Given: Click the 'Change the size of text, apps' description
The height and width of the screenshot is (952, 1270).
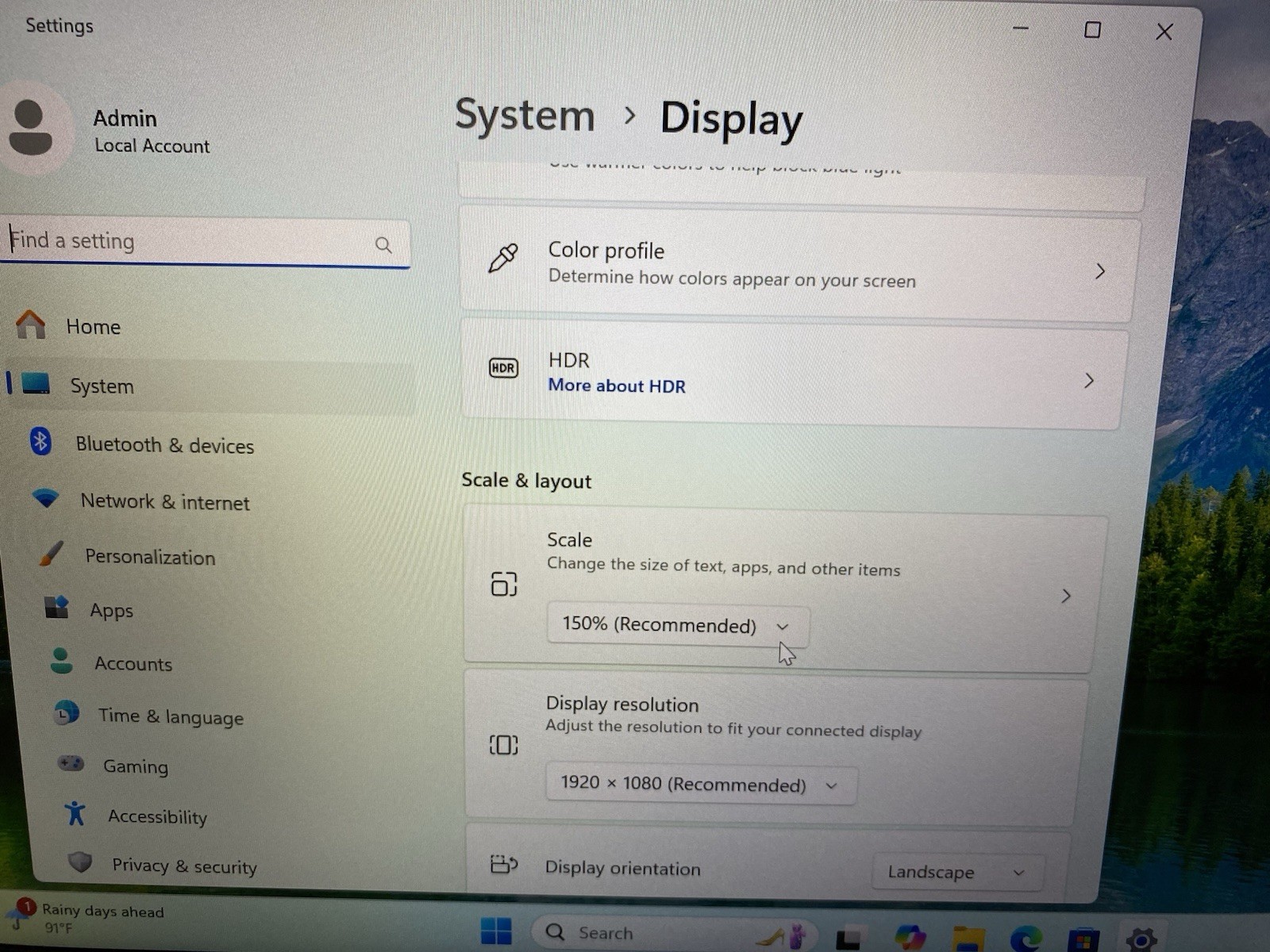Looking at the screenshot, I should (723, 566).
